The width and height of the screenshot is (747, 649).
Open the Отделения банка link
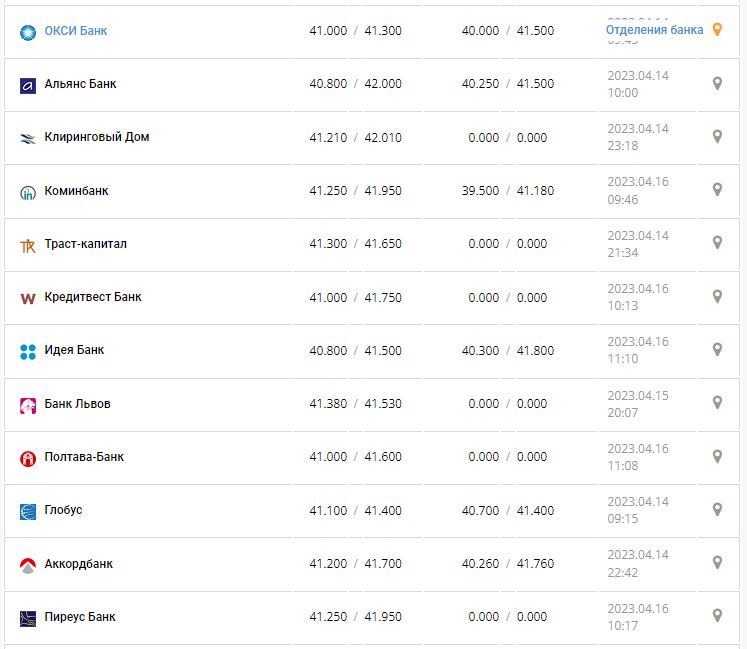[x=654, y=30]
